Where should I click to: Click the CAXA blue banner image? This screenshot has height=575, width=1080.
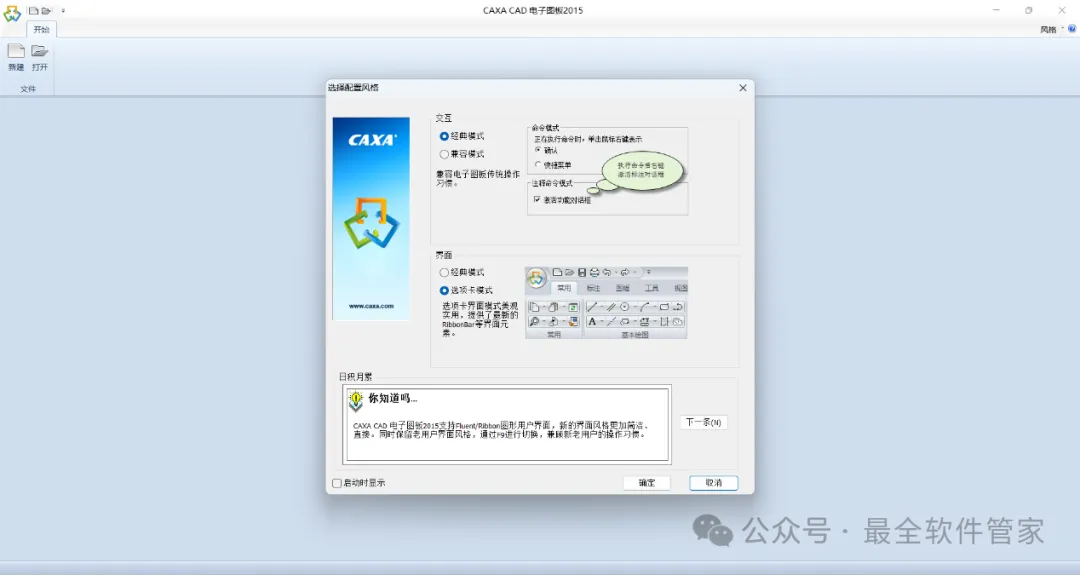371,218
